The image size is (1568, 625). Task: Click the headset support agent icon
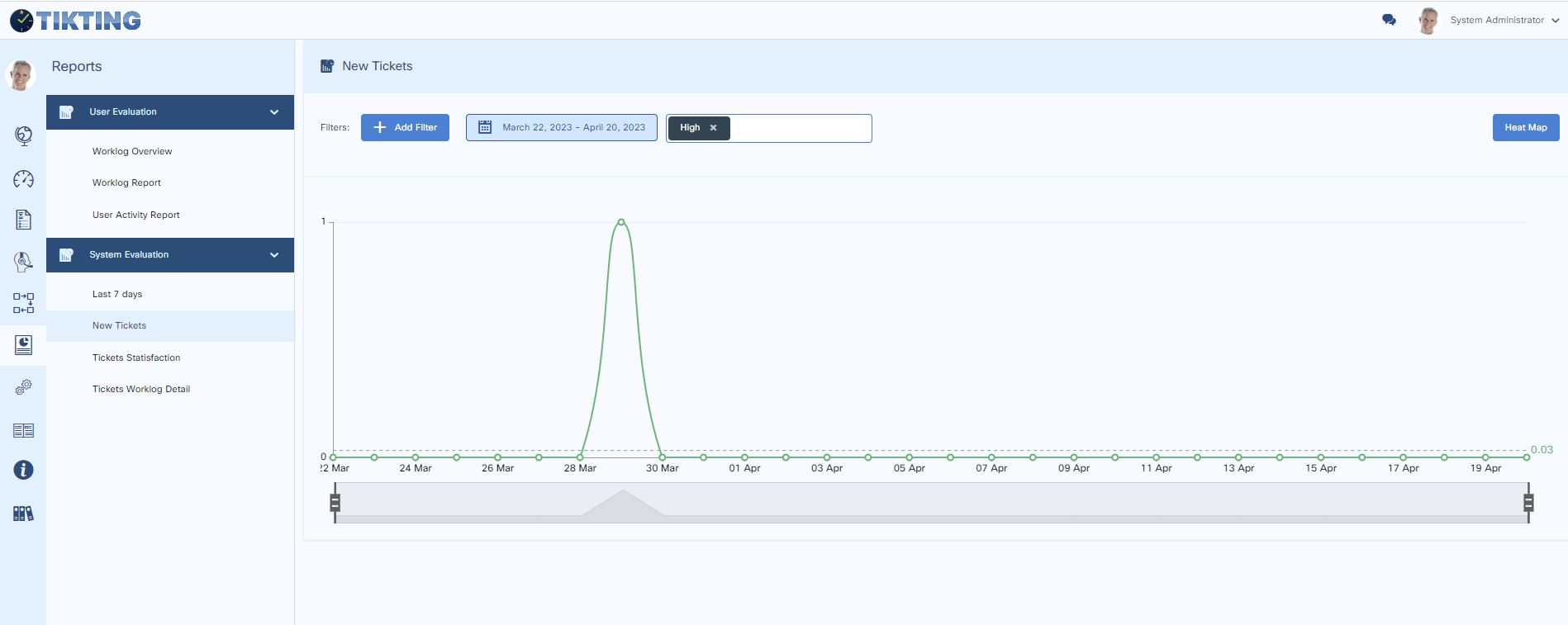tap(23, 262)
